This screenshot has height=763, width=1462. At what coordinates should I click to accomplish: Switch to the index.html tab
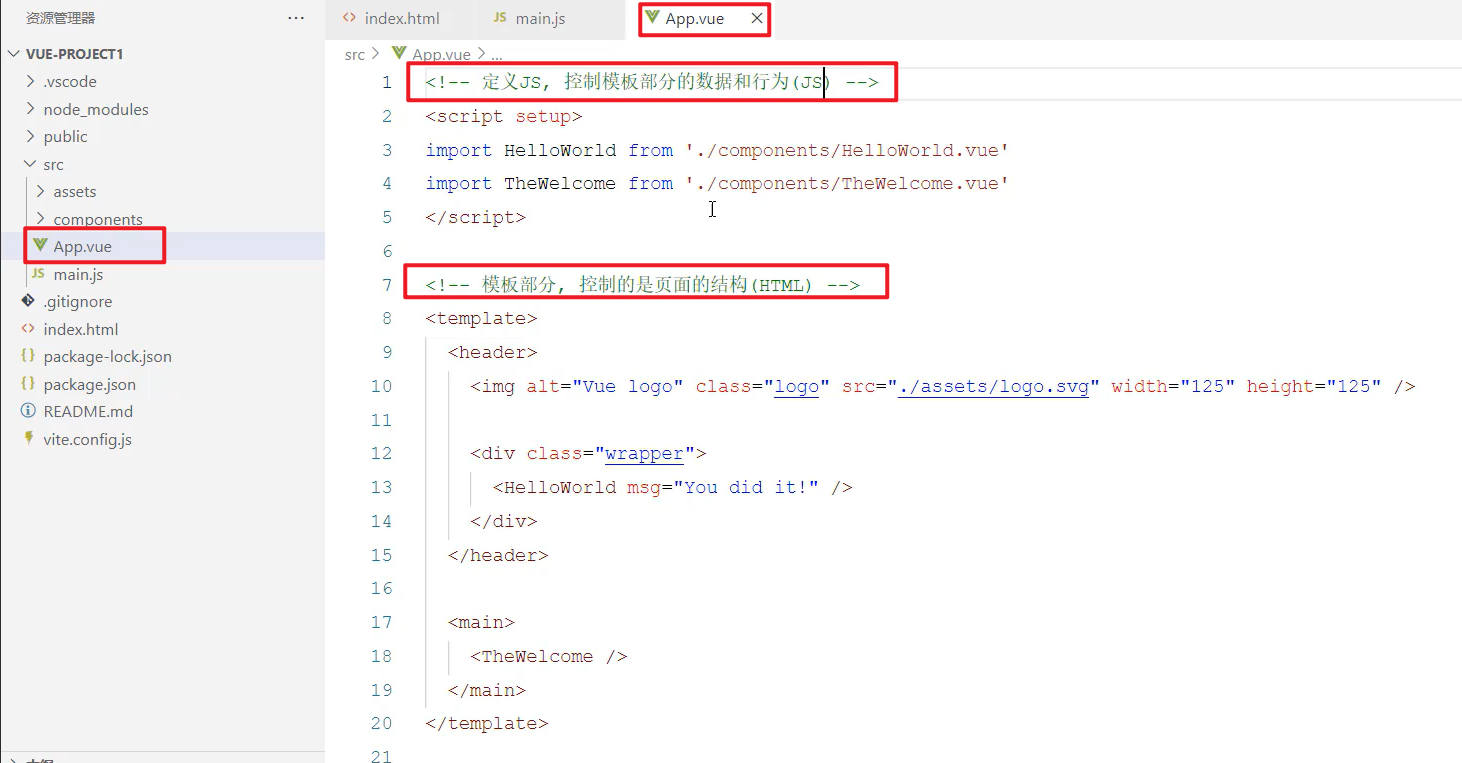(400, 18)
